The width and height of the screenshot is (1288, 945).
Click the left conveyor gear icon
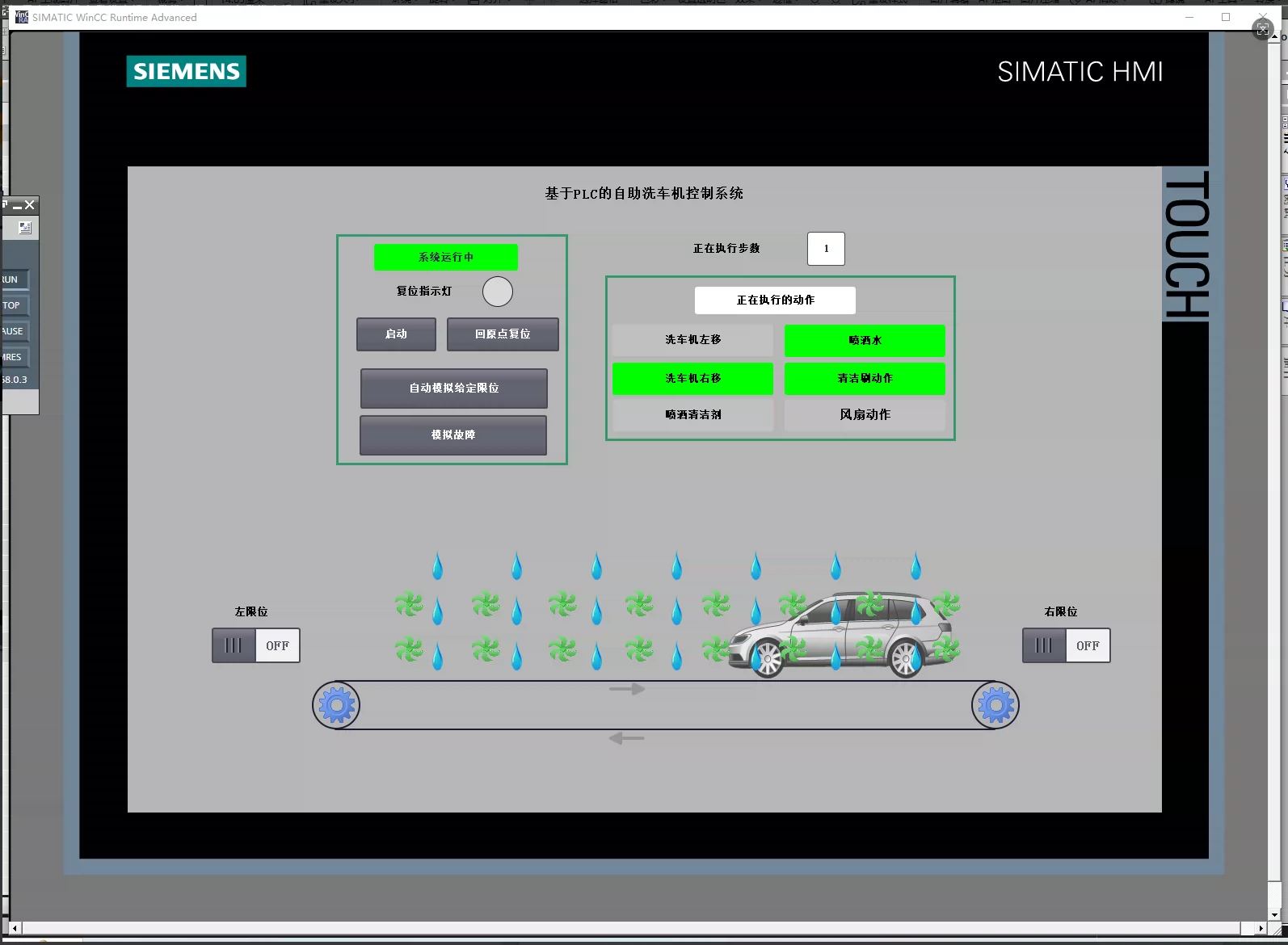pos(337,706)
